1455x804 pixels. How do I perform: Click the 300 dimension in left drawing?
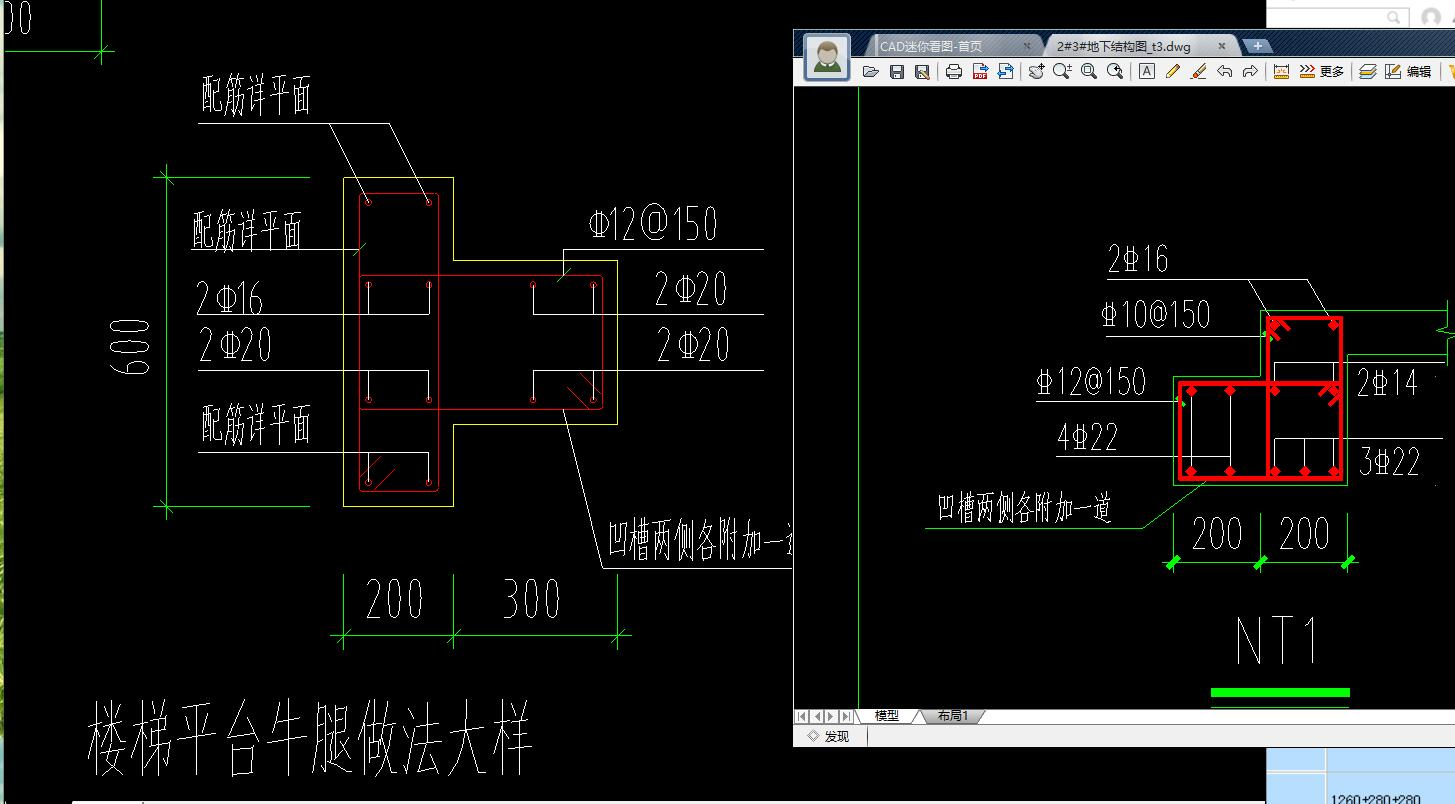[x=532, y=600]
